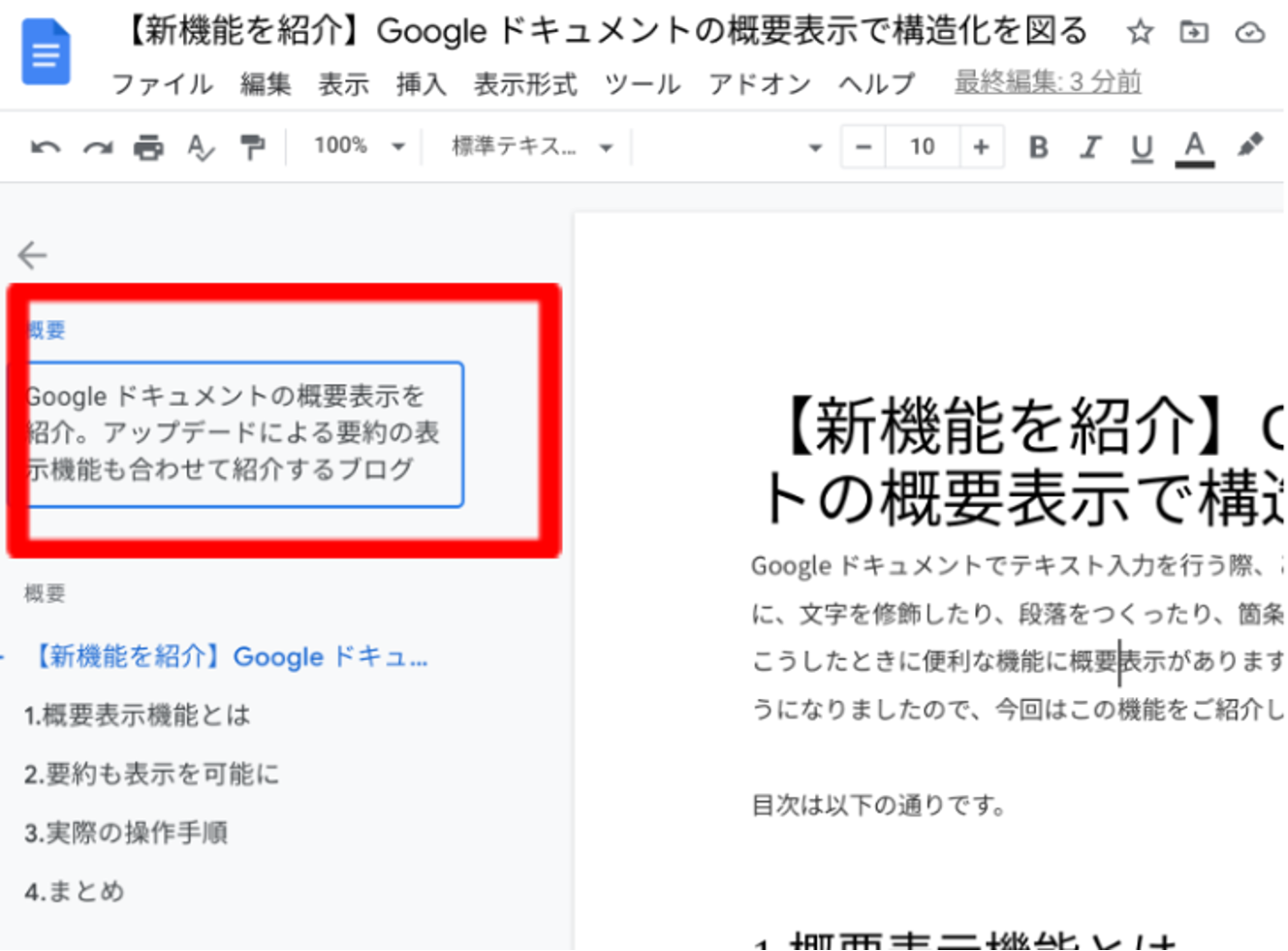Open the text color picker
This screenshot has height=951, width=1288.
point(1194,148)
